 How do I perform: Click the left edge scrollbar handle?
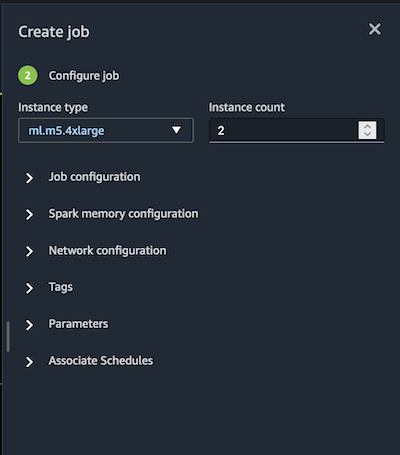tap(8, 336)
